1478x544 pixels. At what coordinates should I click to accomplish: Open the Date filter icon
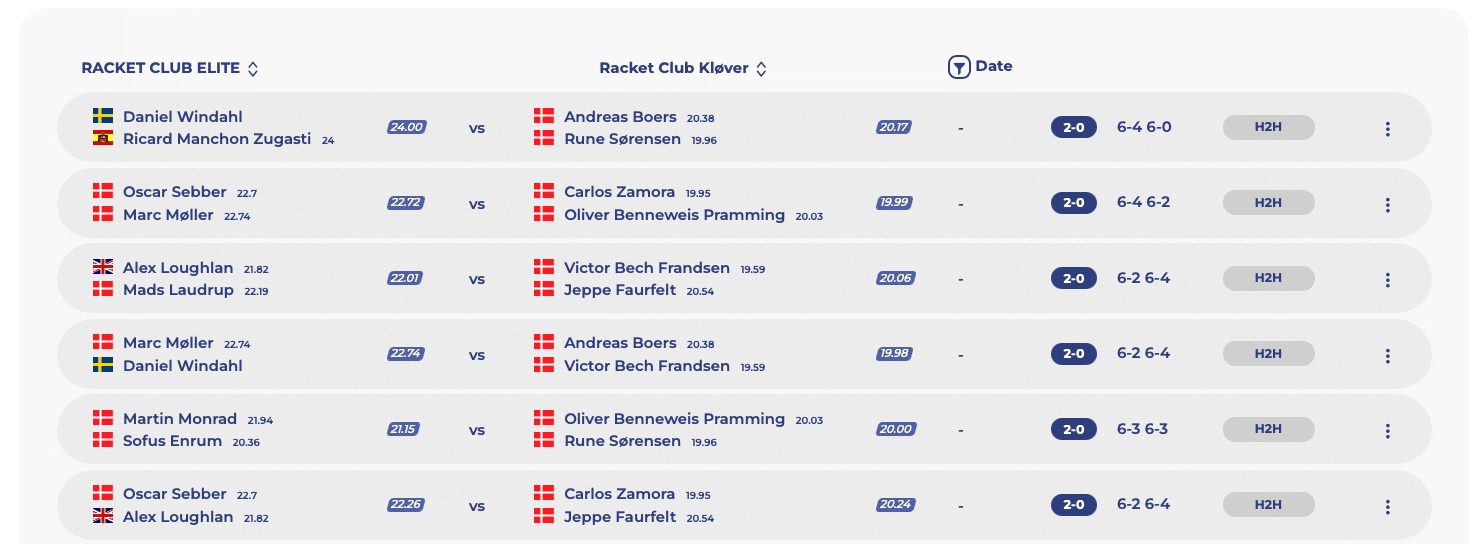[959, 68]
